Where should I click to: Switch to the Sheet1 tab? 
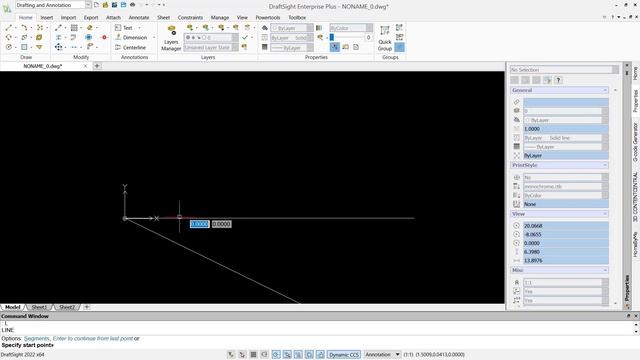click(x=39, y=307)
